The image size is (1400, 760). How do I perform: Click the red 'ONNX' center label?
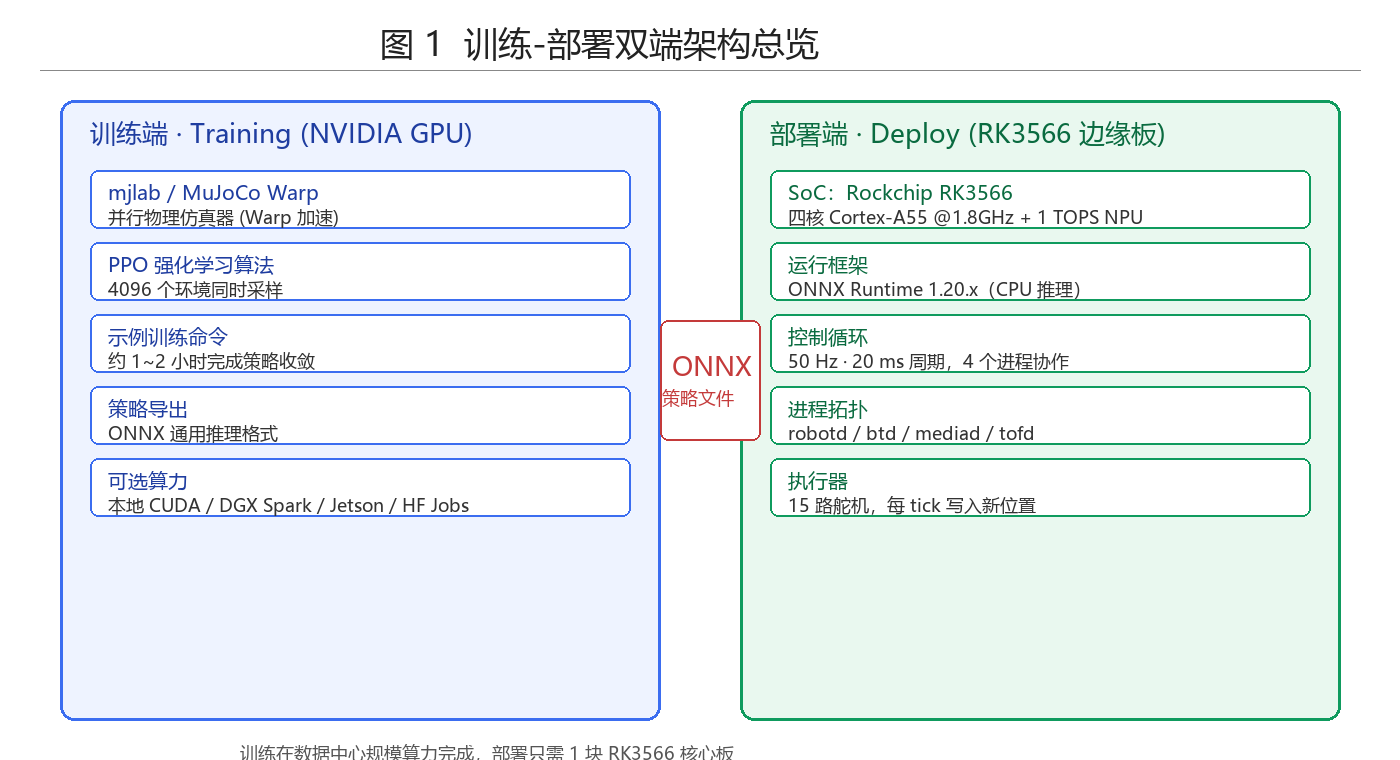(712, 366)
